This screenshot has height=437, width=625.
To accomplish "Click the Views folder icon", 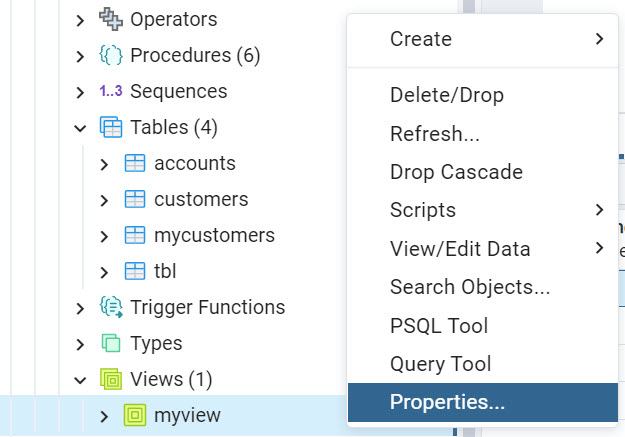I will coord(111,379).
